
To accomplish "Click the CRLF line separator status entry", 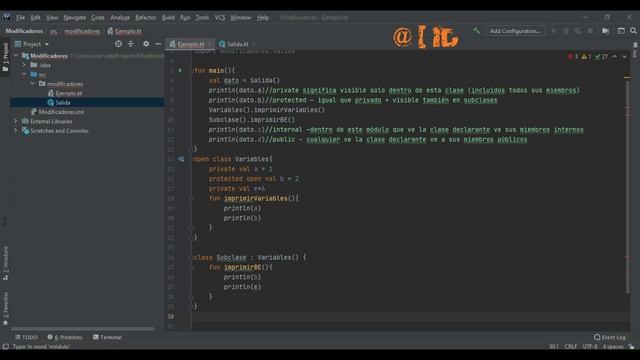I will coord(571,347).
